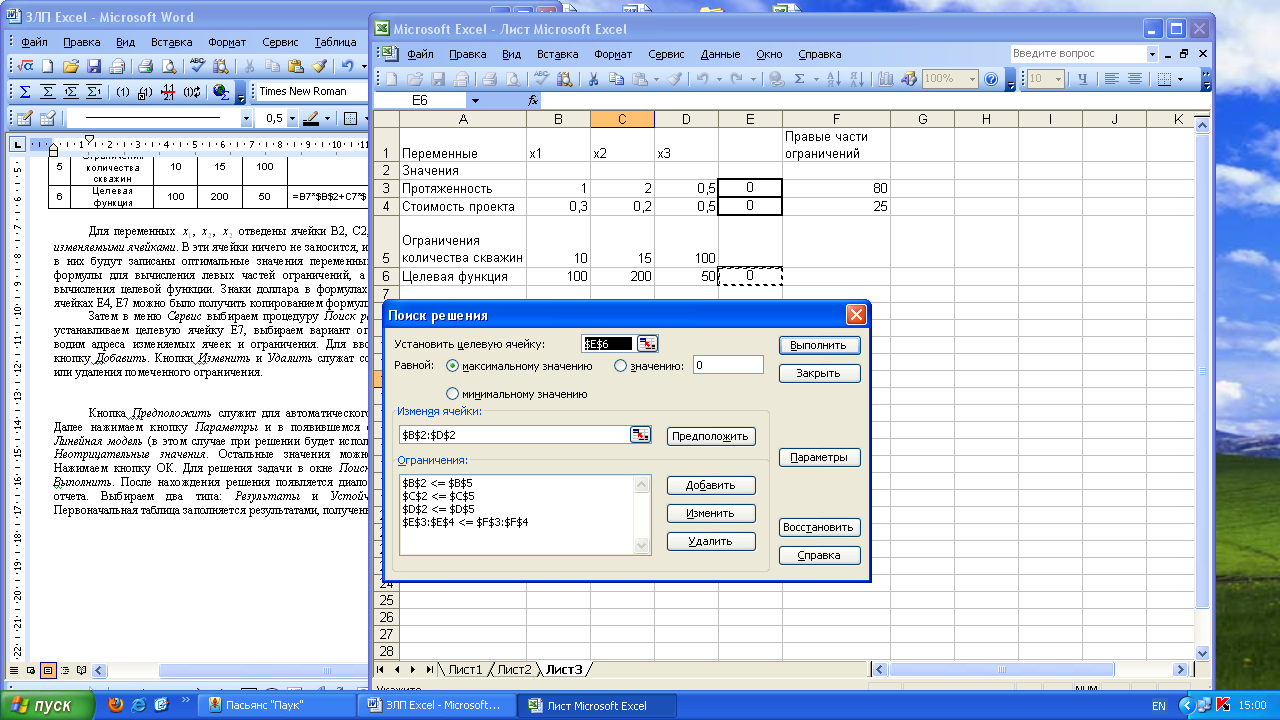The height and width of the screenshot is (720, 1280).
Task: Click Print icon in Word toolbar
Action: [x=145, y=66]
